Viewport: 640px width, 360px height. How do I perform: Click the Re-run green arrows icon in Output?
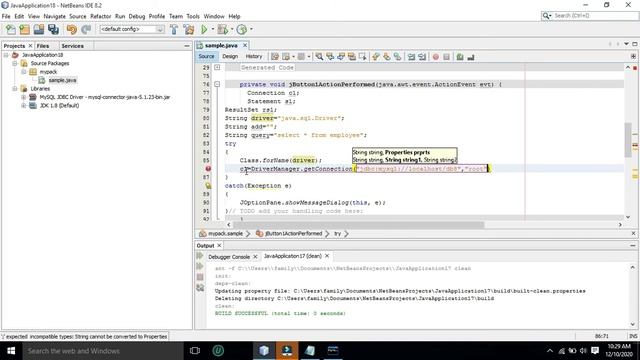(x=200, y=256)
